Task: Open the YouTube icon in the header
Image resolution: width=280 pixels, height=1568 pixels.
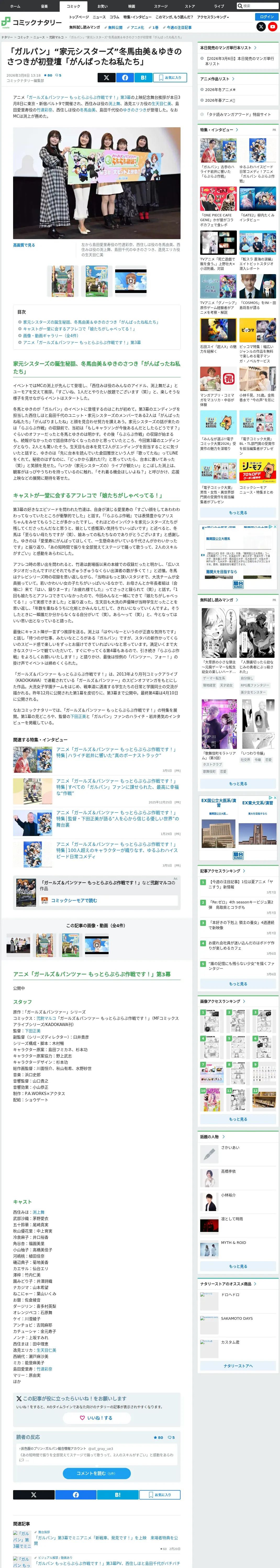Action: pyautogui.click(x=273, y=27)
